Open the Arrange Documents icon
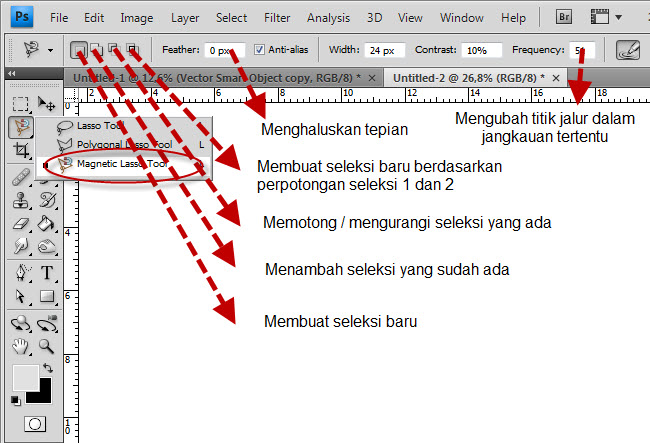This screenshot has width=650, height=443. coord(599,17)
